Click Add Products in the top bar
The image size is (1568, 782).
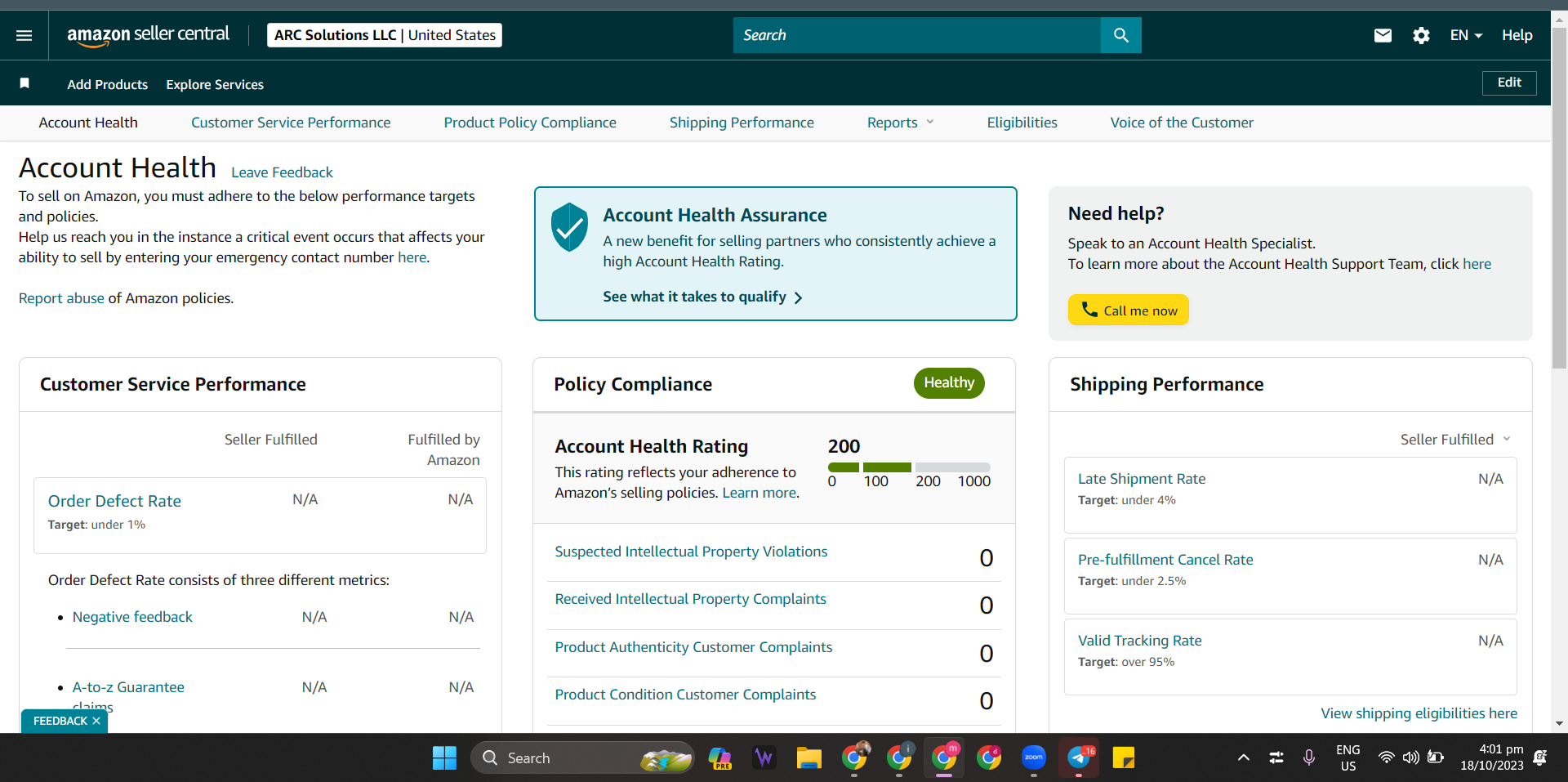pyautogui.click(x=108, y=84)
